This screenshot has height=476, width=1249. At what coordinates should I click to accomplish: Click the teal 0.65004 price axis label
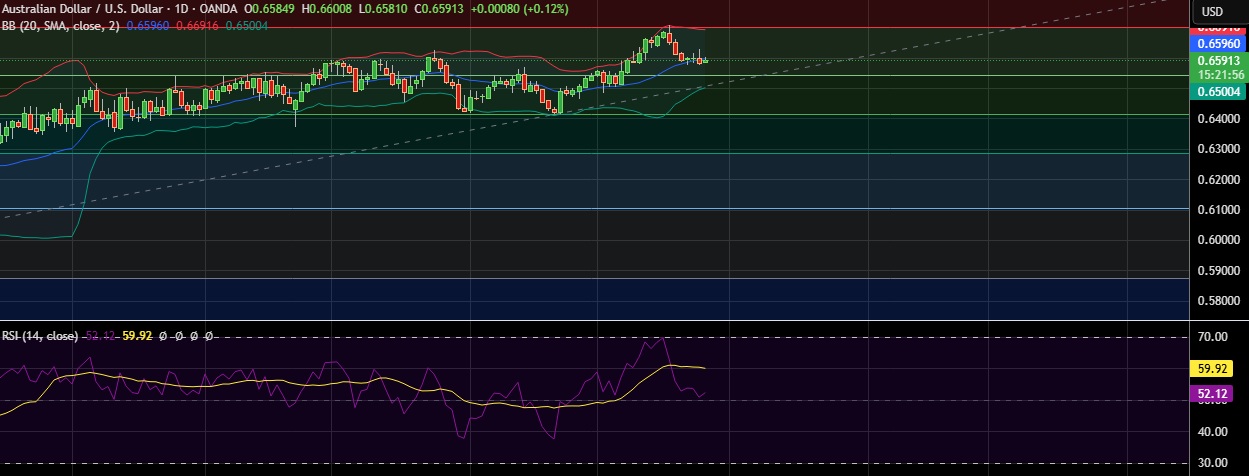[x=1218, y=91]
